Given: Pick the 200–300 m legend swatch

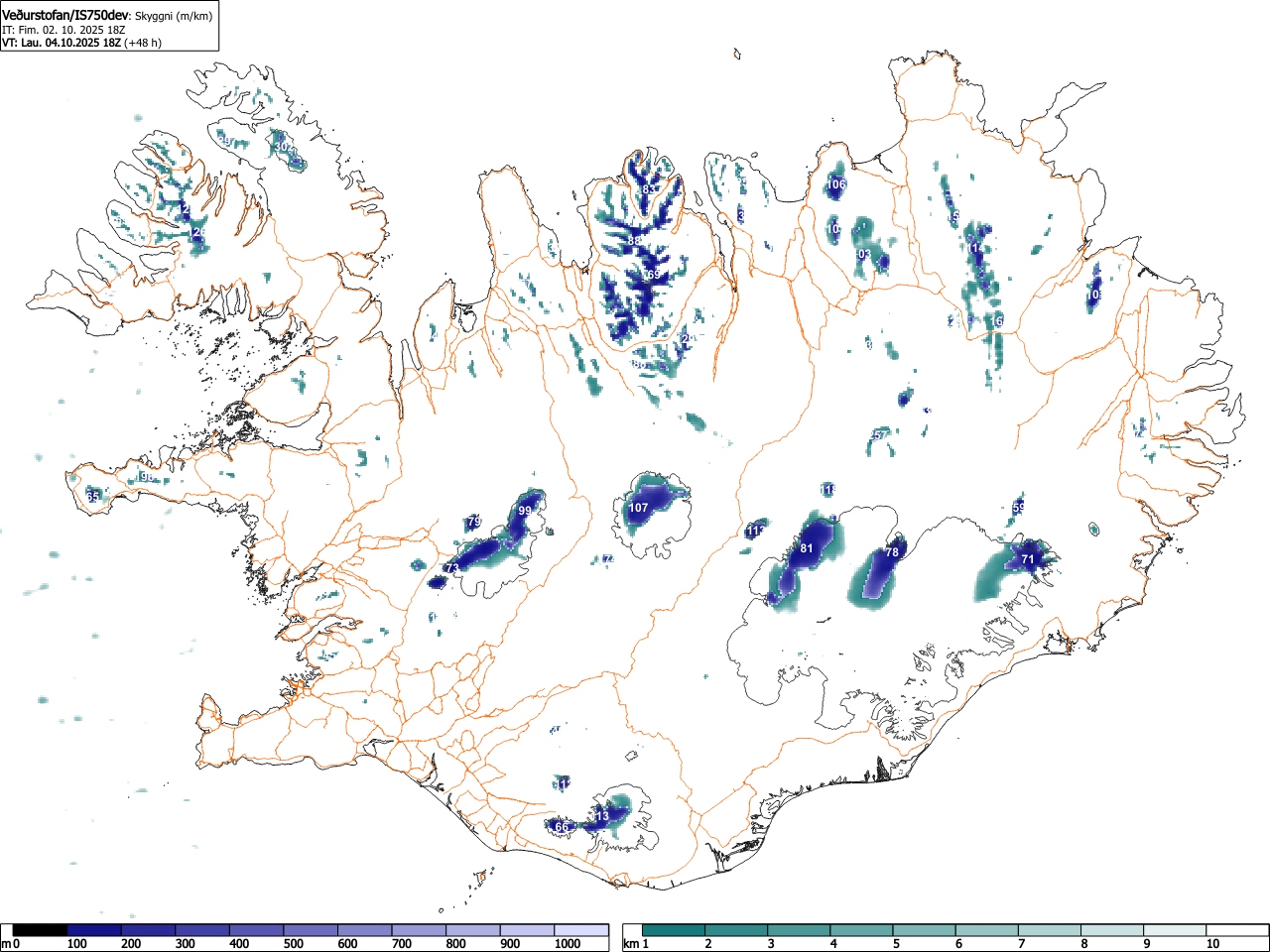Looking at the screenshot, I should click(149, 930).
